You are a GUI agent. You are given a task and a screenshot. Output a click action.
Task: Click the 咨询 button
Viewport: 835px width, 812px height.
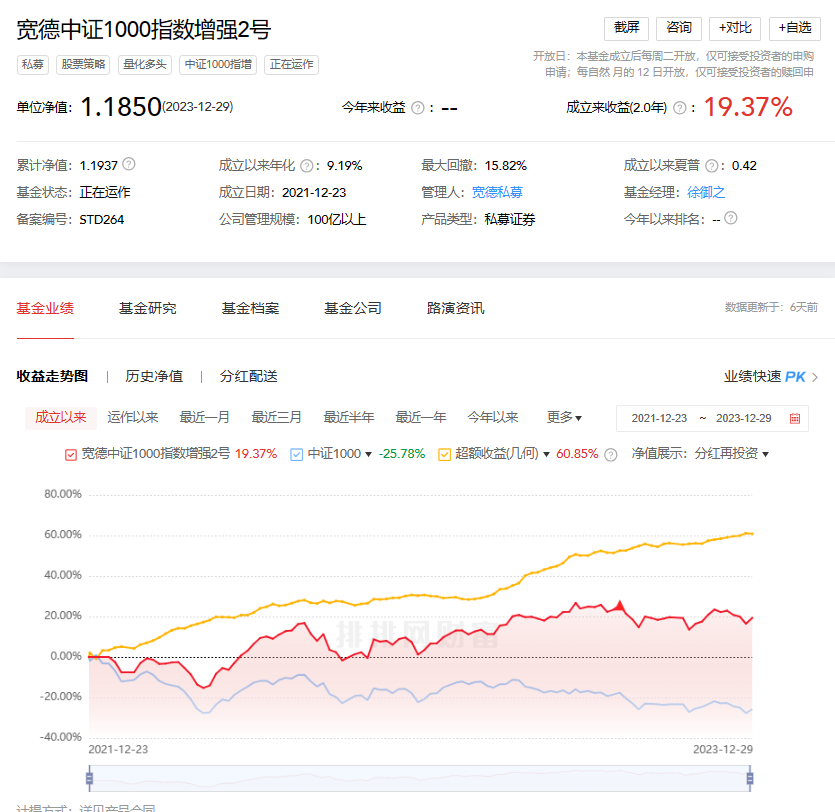(x=679, y=28)
